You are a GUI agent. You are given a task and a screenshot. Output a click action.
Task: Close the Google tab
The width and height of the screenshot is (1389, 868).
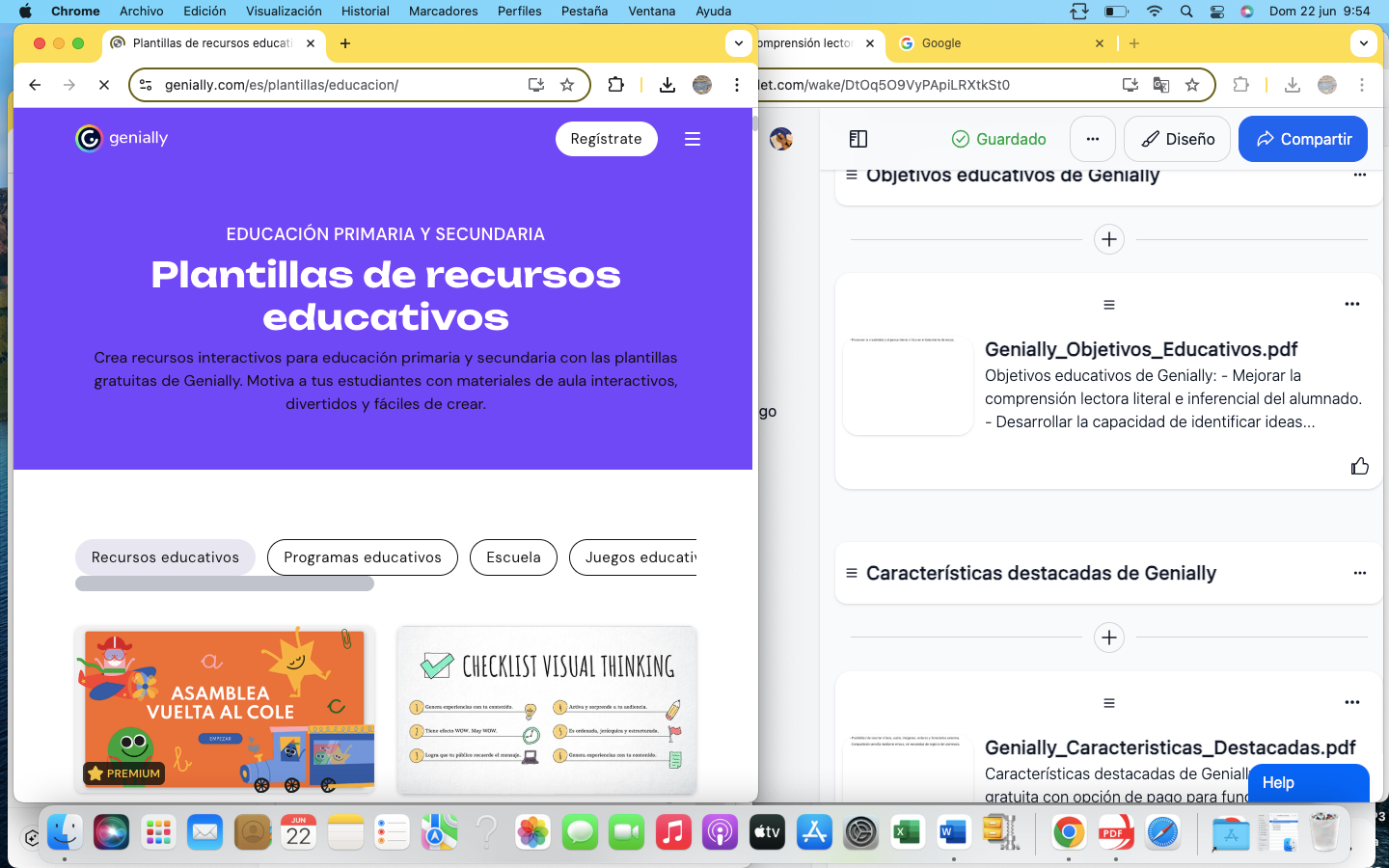pos(1100,43)
